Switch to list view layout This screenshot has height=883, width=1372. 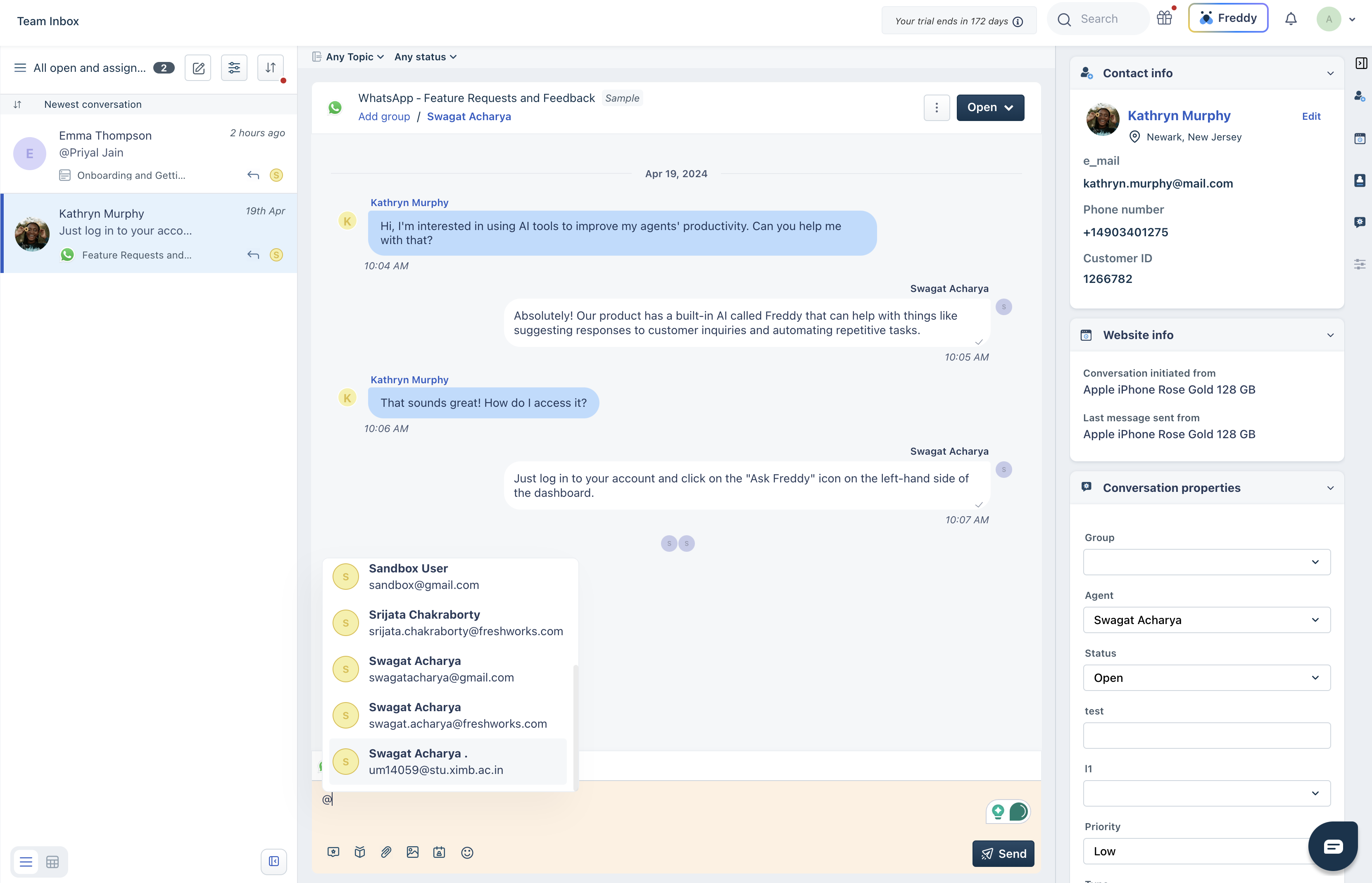[26, 862]
